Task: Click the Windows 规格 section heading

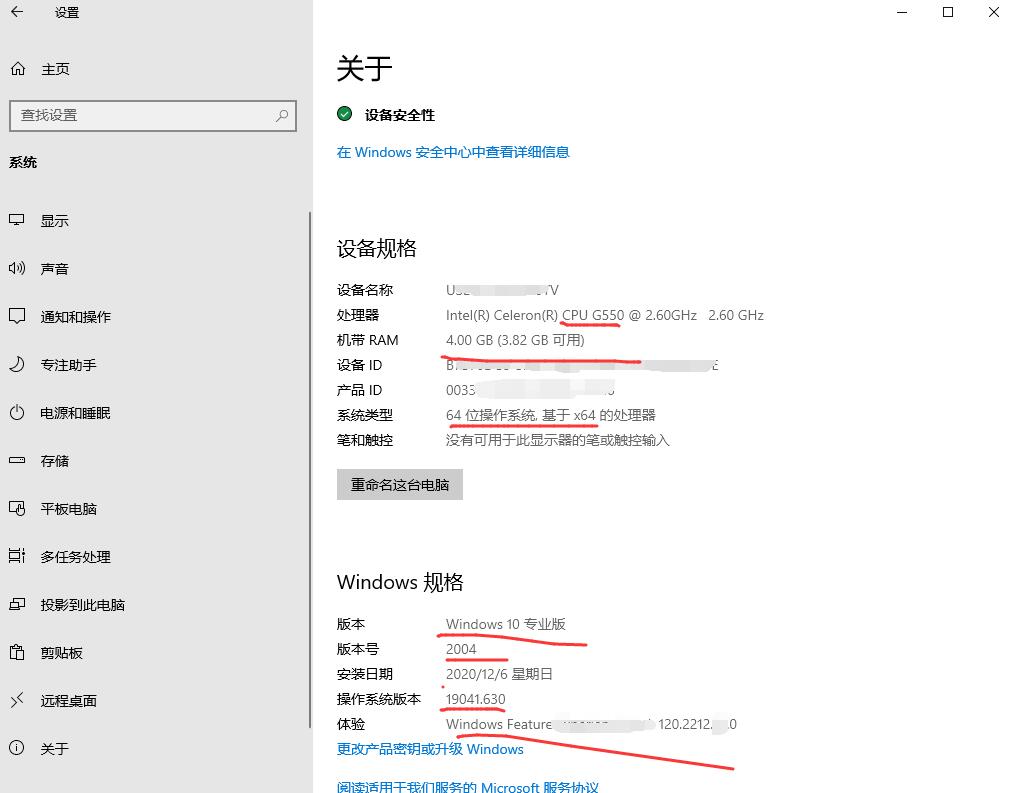Action: tap(400, 582)
